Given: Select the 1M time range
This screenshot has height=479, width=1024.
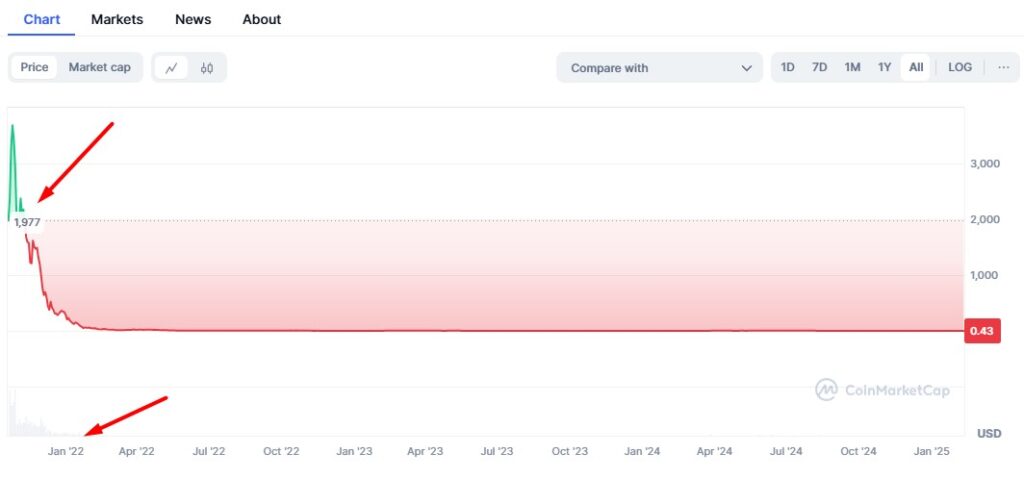Looking at the screenshot, I should (852, 67).
